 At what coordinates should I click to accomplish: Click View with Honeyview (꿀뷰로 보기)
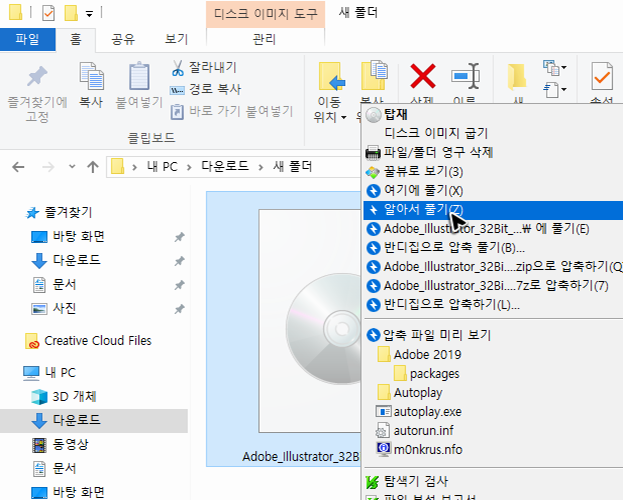pyautogui.click(x=493, y=171)
